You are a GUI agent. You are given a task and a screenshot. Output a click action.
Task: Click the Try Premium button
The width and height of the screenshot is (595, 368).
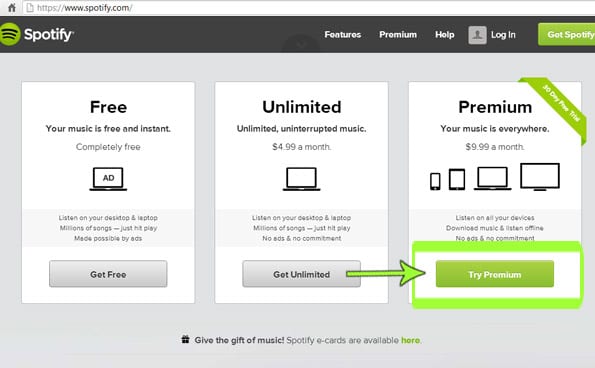tap(495, 274)
